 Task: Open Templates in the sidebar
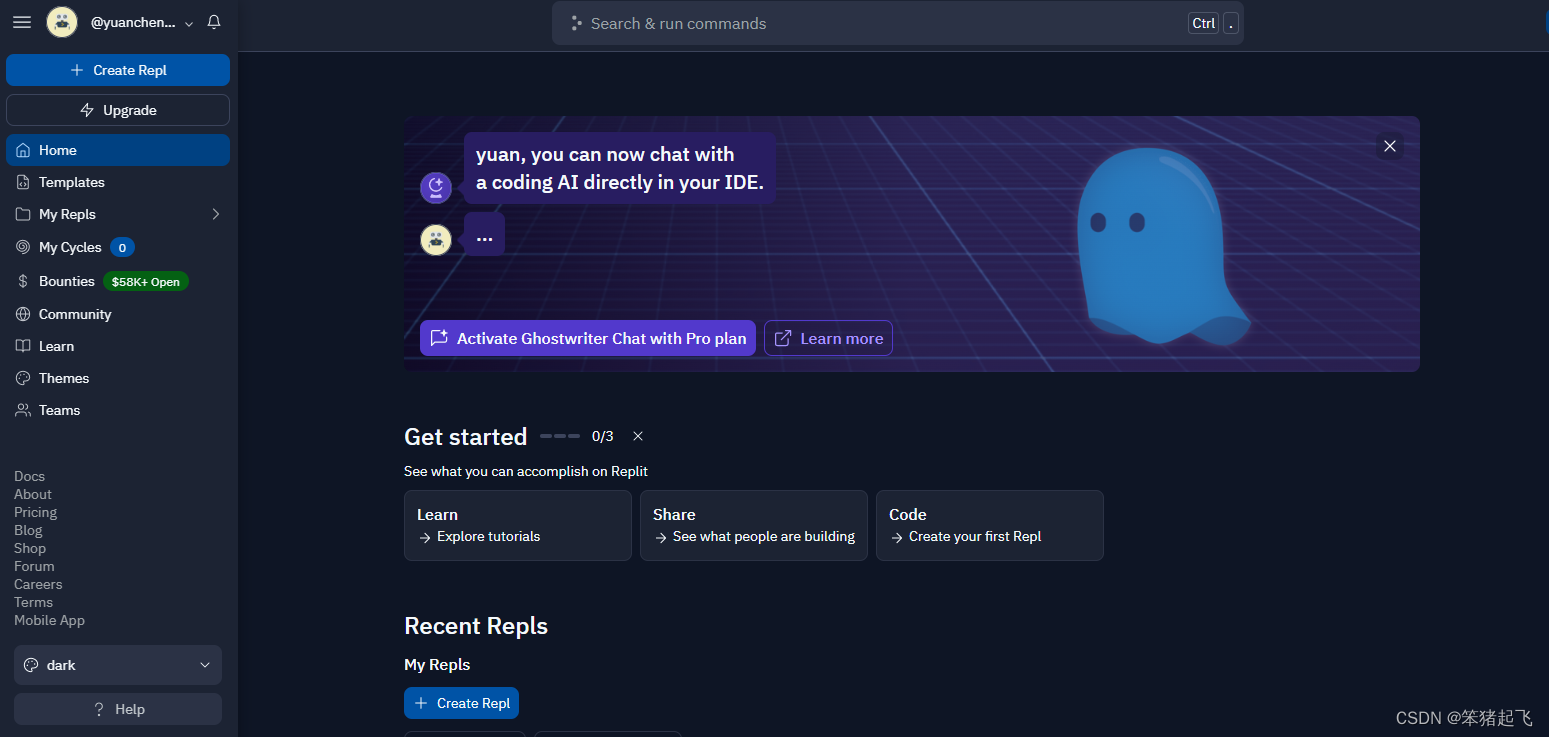118,182
